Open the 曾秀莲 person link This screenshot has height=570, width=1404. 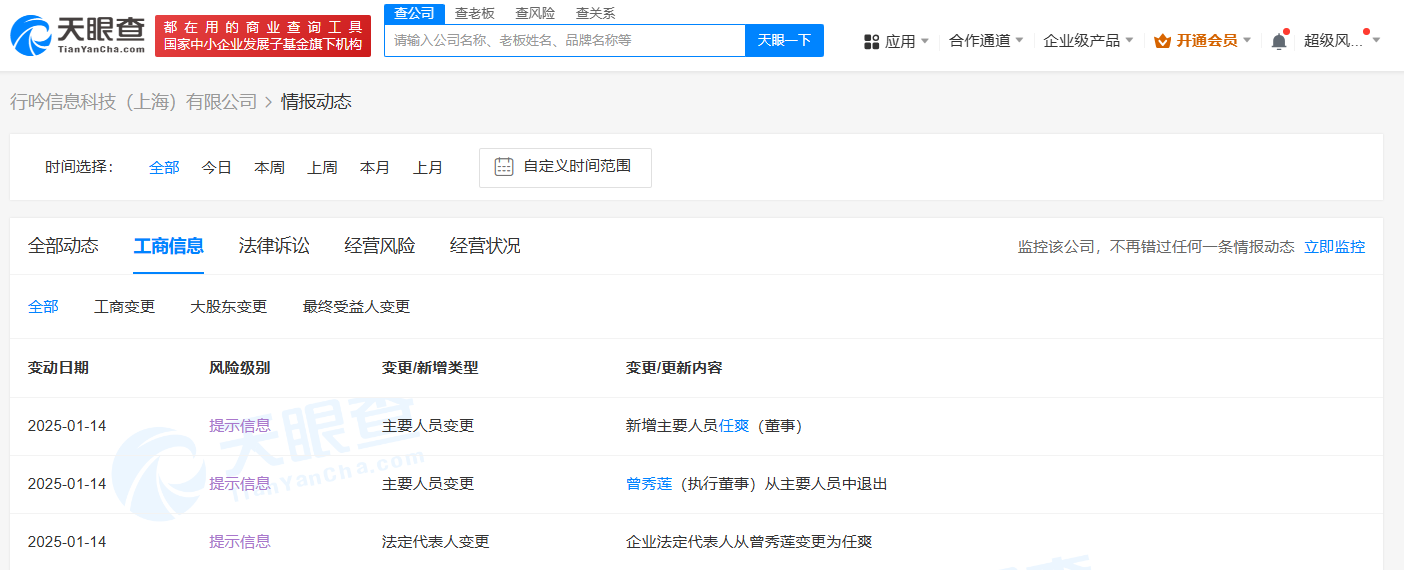pos(649,484)
